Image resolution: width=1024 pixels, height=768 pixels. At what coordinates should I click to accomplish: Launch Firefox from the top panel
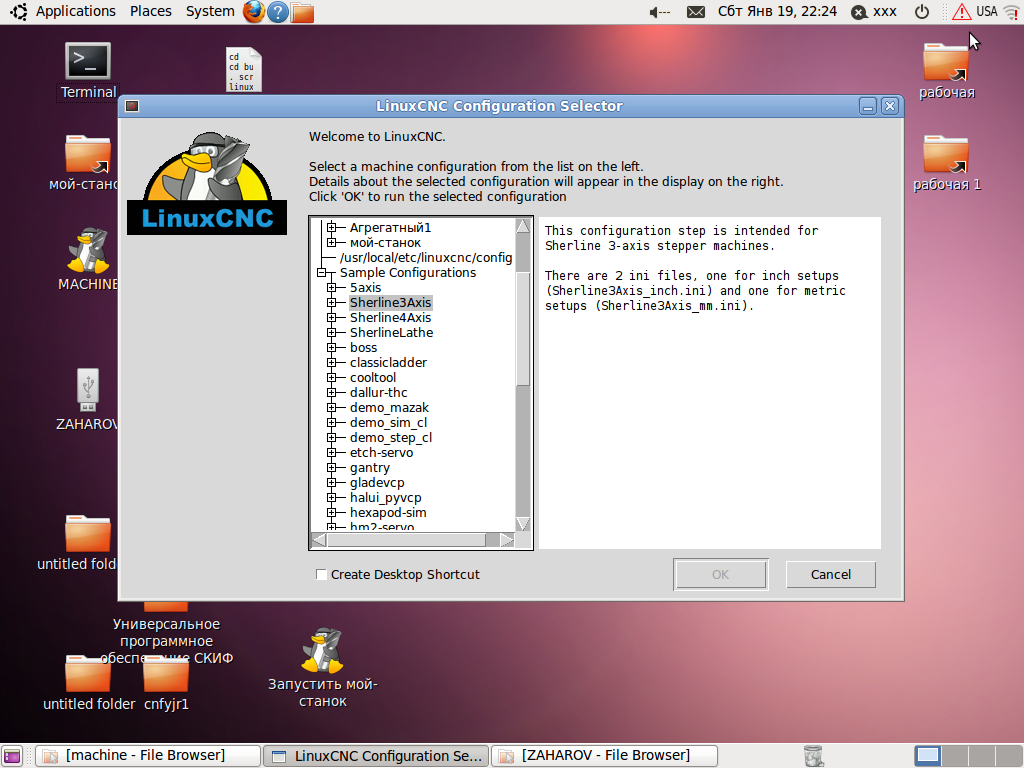click(x=254, y=12)
